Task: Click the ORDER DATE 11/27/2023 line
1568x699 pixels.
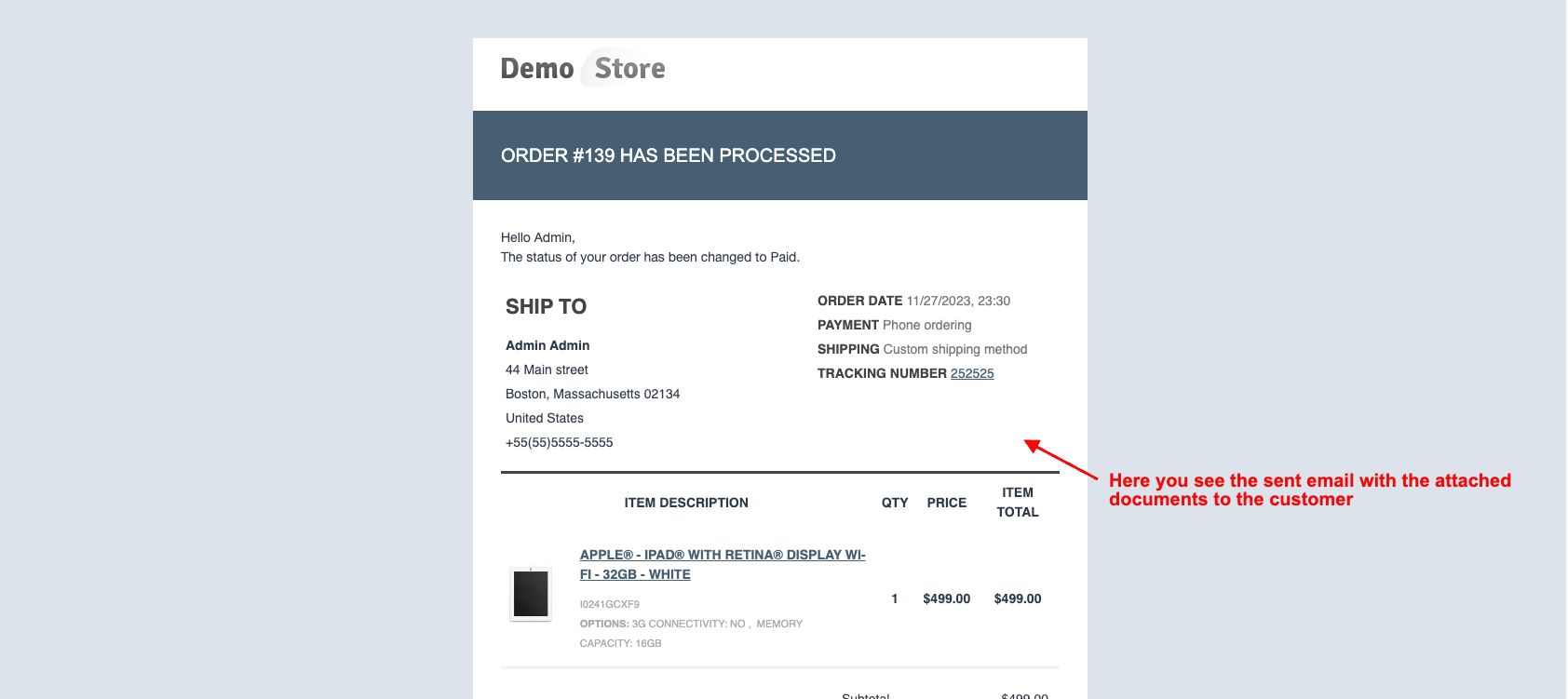Action: tap(912, 301)
